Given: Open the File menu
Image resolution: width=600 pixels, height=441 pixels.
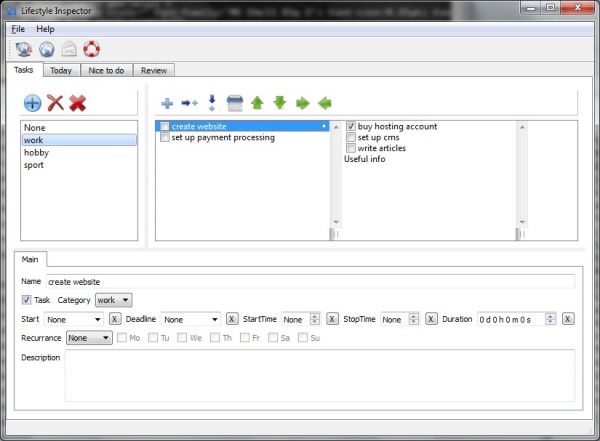Looking at the screenshot, I should (18, 29).
